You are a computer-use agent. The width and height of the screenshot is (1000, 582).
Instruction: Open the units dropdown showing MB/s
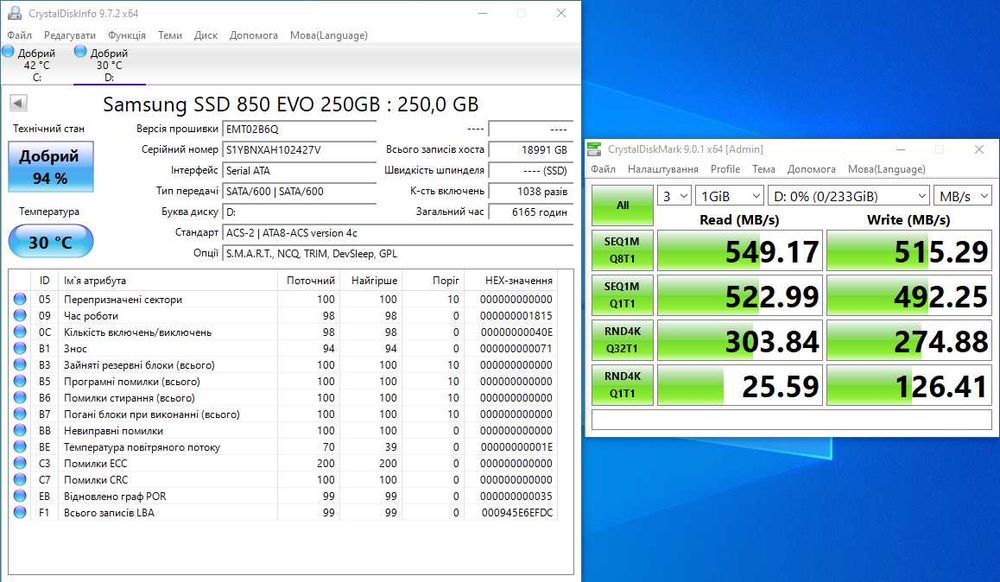pos(962,196)
